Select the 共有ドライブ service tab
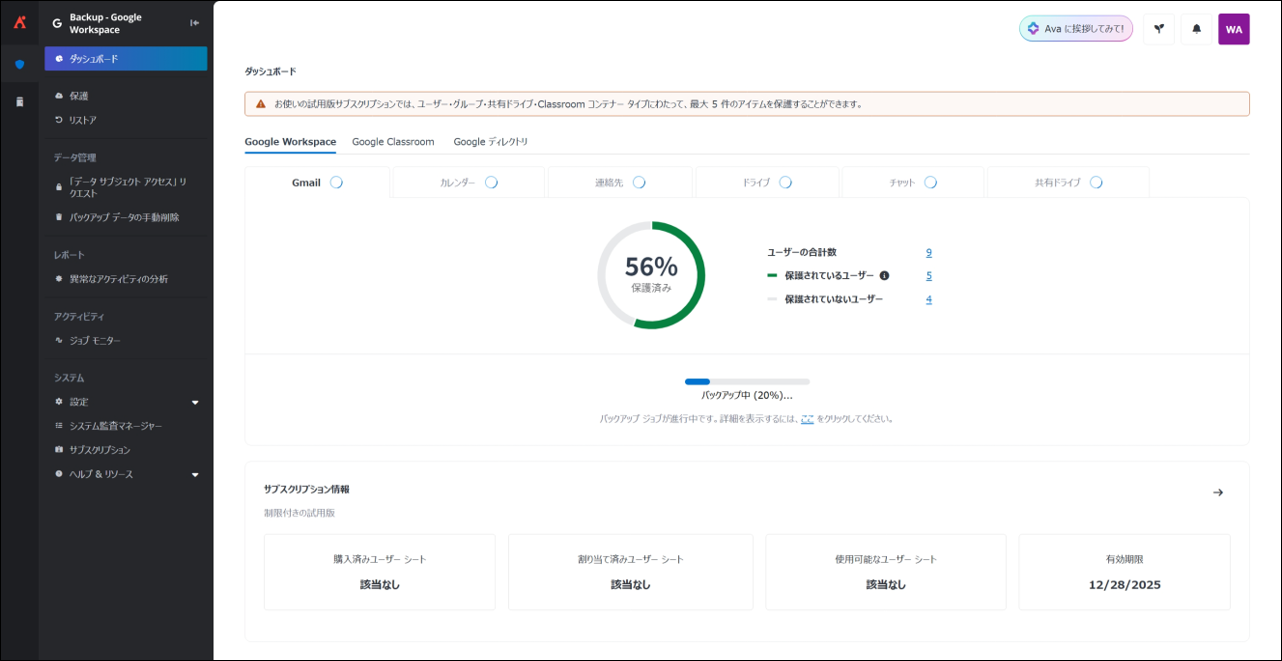The height and width of the screenshot is (661, 1282). pos(1066,183)
